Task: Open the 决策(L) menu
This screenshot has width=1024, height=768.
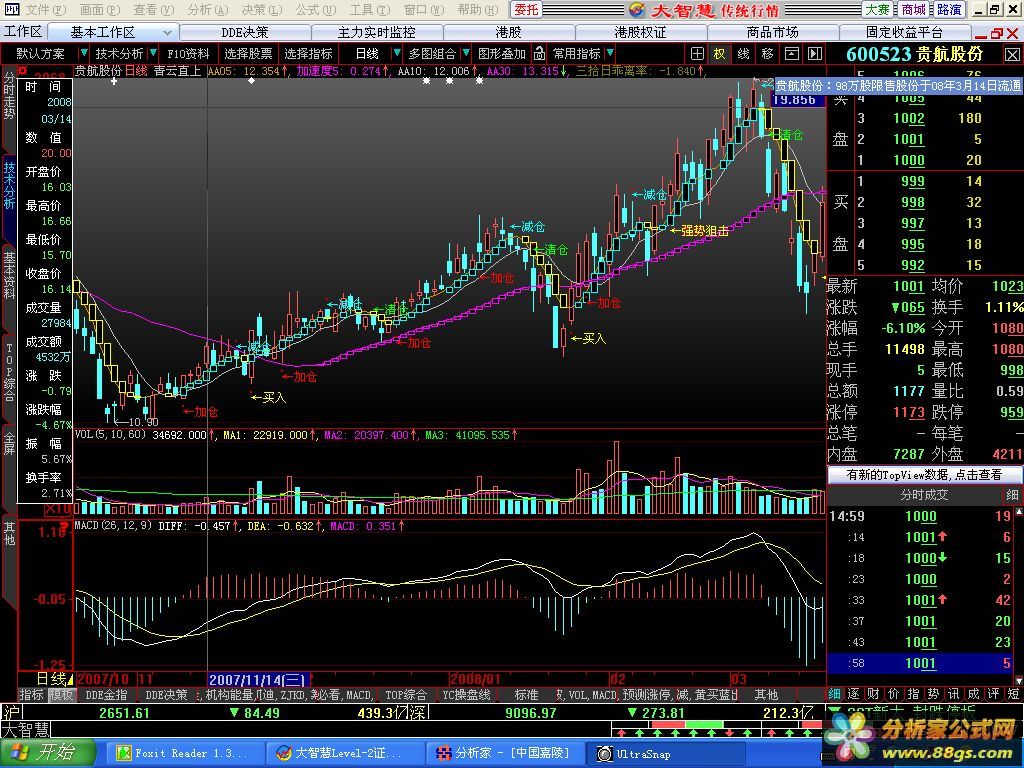Action: pyautogui.click(x=261, y=10)
